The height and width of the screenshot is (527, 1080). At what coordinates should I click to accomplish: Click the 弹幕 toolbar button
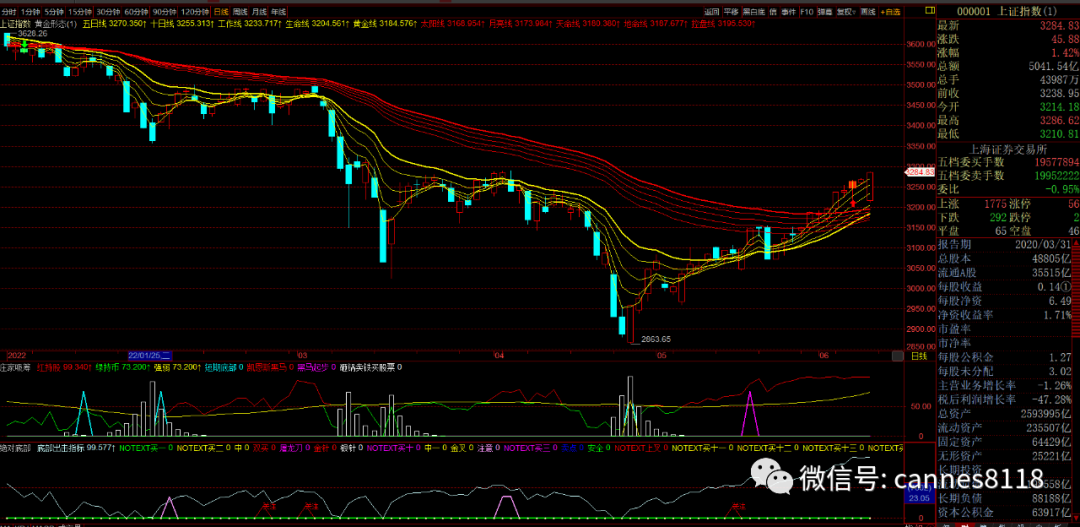pos(824,12)
